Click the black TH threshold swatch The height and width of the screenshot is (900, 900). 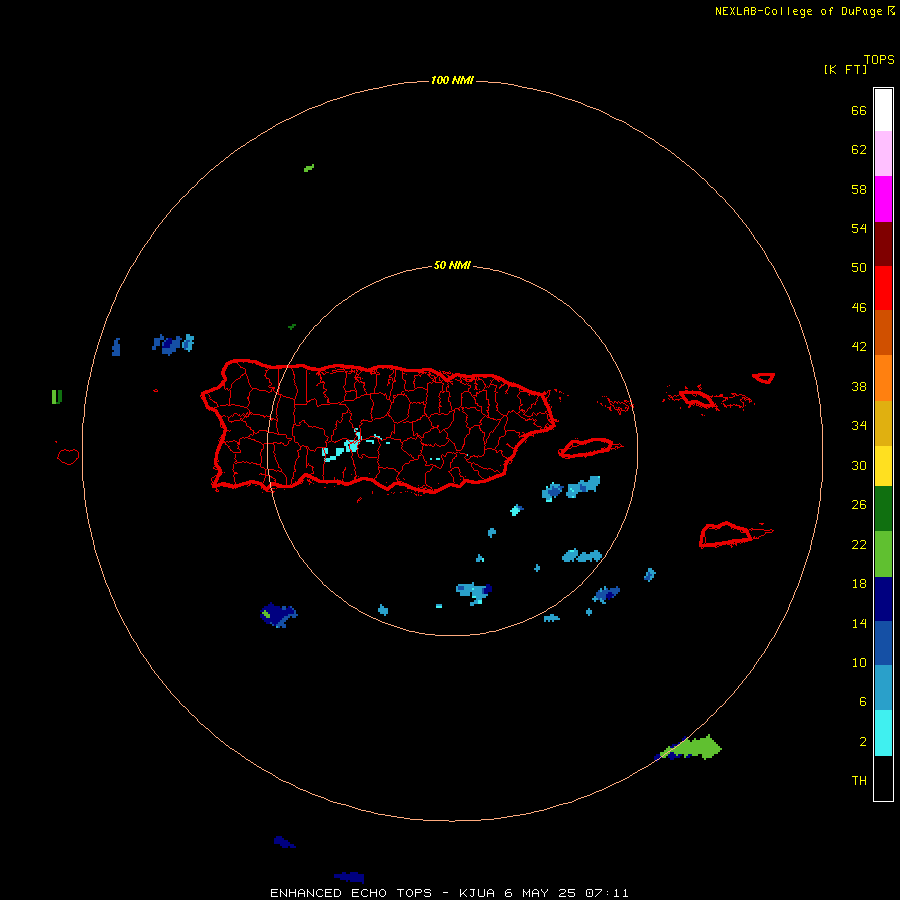tap(883, 778)
